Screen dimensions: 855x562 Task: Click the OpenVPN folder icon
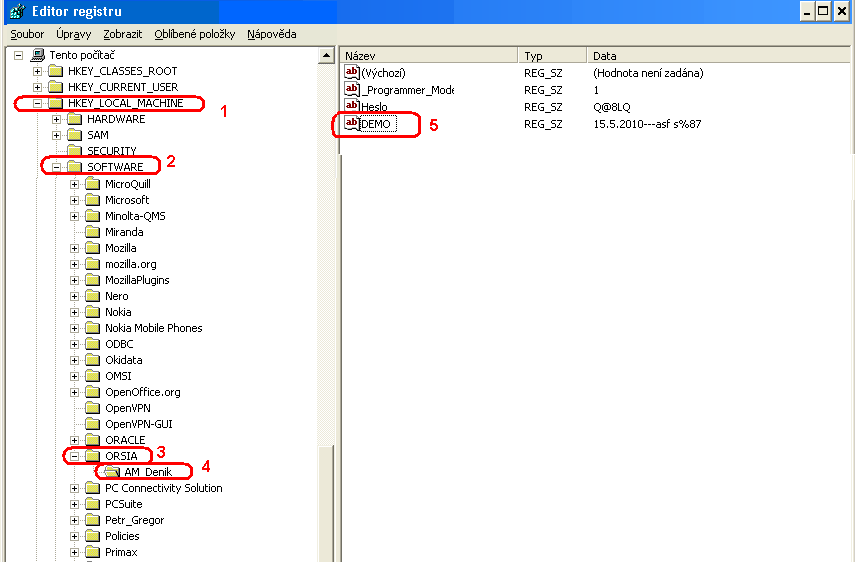[93, 408]
